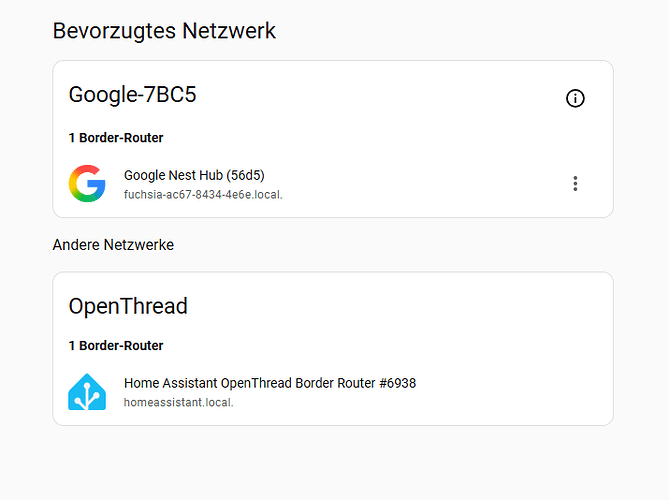
Task: Click the Home Assistant house logo
Action: [87, 392]
